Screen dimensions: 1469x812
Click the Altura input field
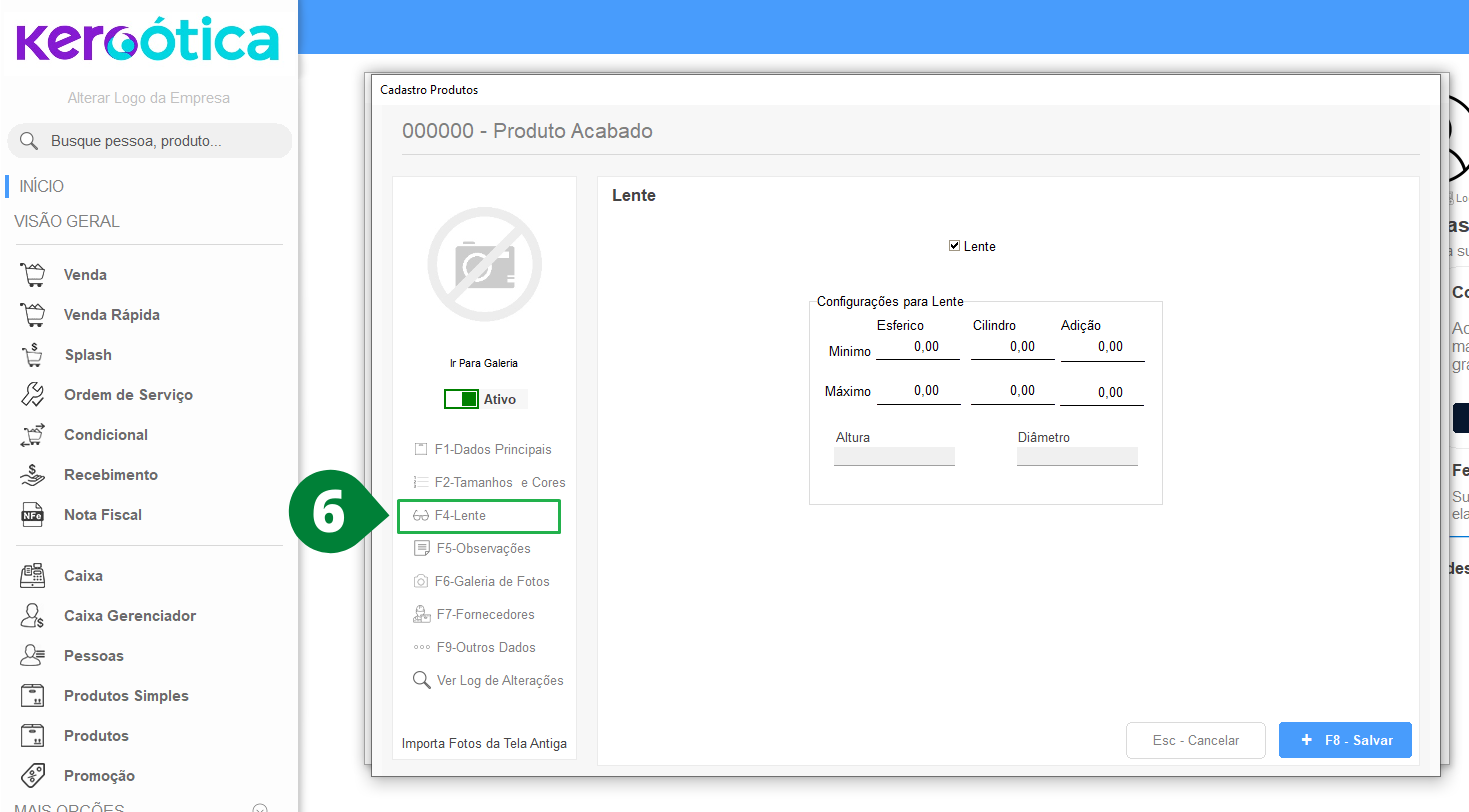[894, 456]
